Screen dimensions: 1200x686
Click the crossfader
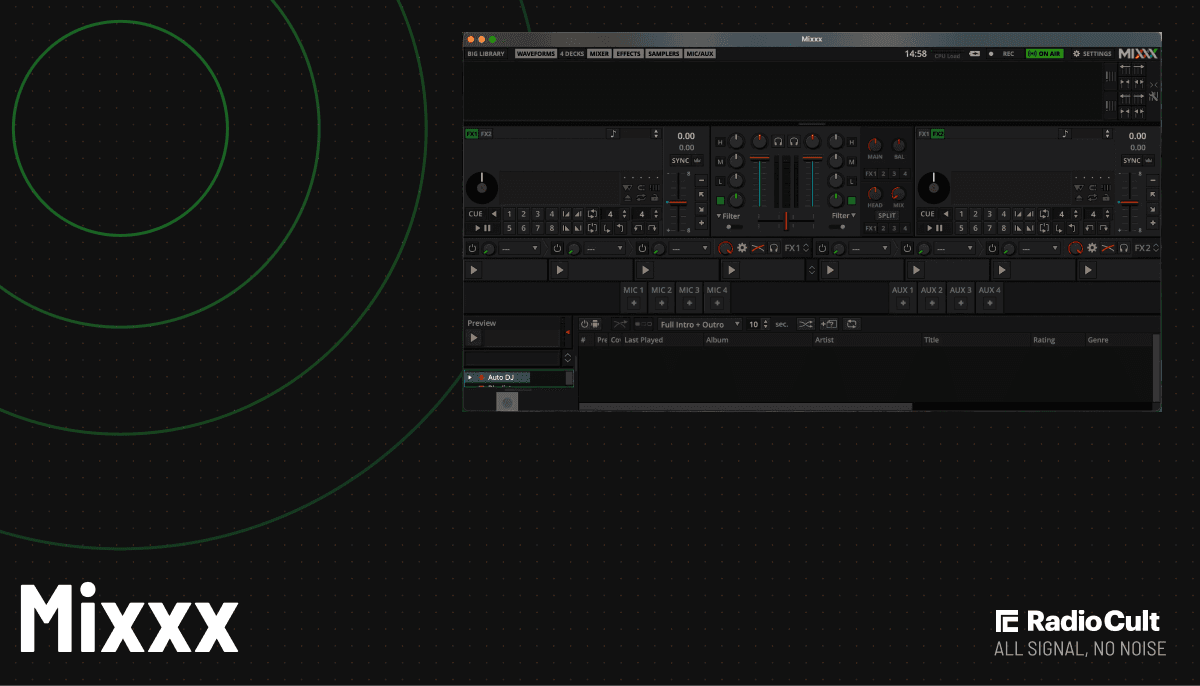point(786,219)
